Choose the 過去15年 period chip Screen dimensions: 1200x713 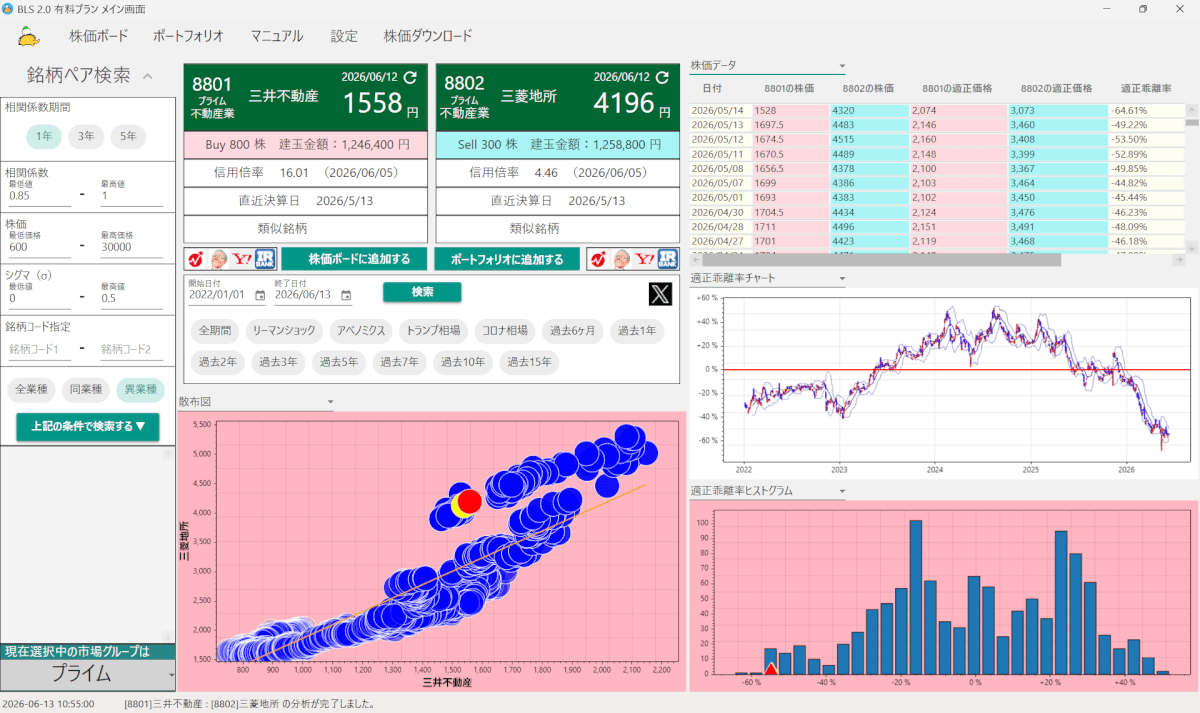(531, 362)
